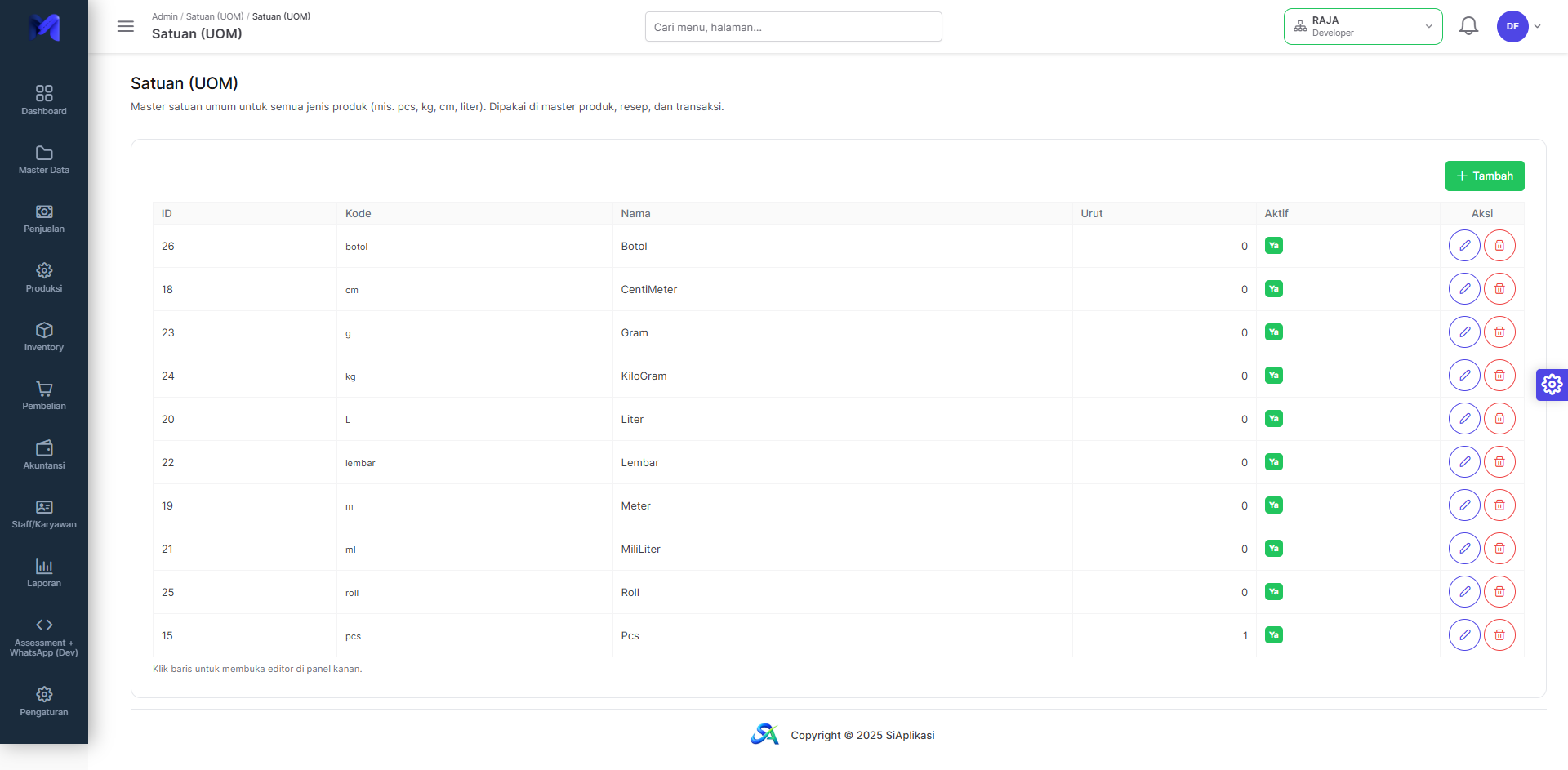The height and width of the screenshot is (770, 1568).
Task: Open Laporan menu in sidebar
Action: click(44, 573)
